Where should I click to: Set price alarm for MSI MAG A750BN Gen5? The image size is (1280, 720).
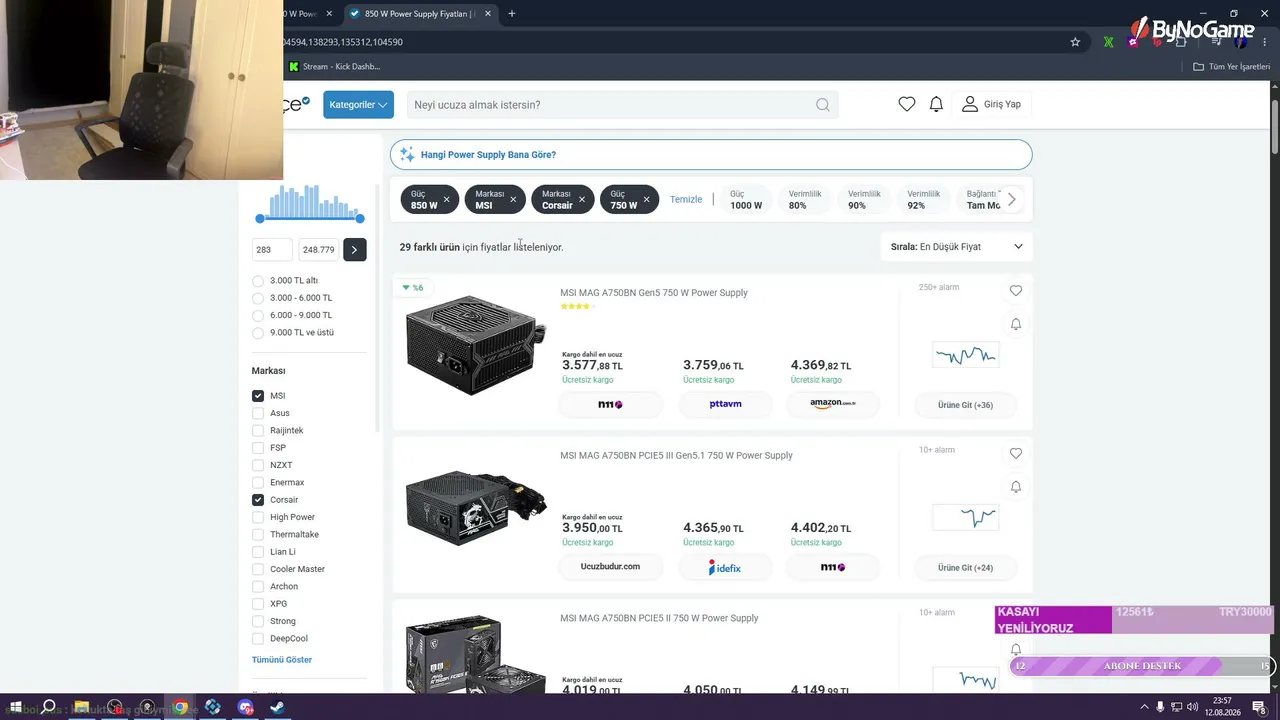1016,324
